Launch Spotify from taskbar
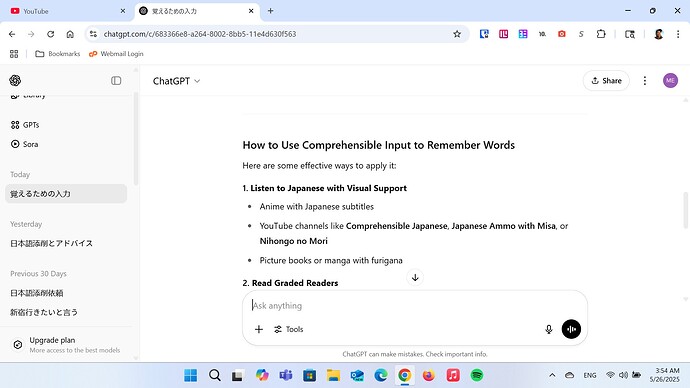Screen dimensions: 690x388 tap(477, 375)
